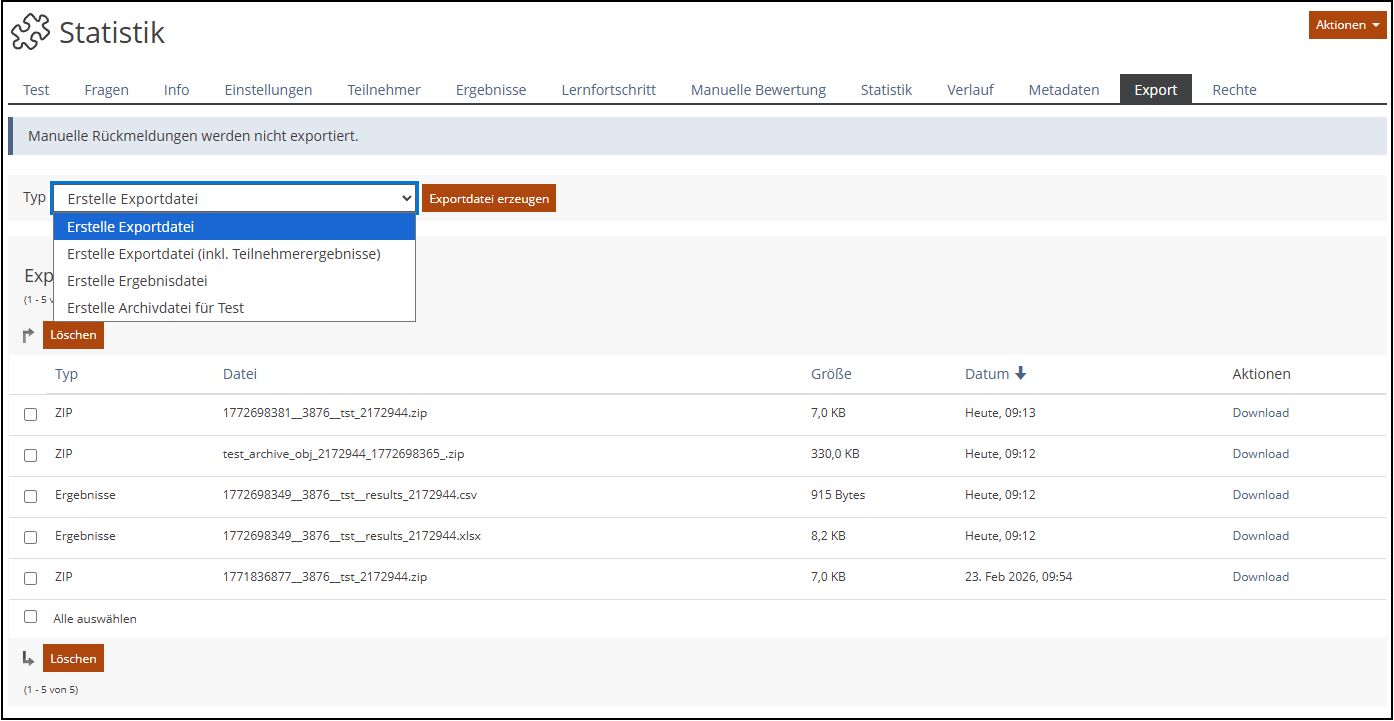Open the Manuelle Bewertung tab
Viewport: 1394px width, 721px height.
[x=758, y=90]
